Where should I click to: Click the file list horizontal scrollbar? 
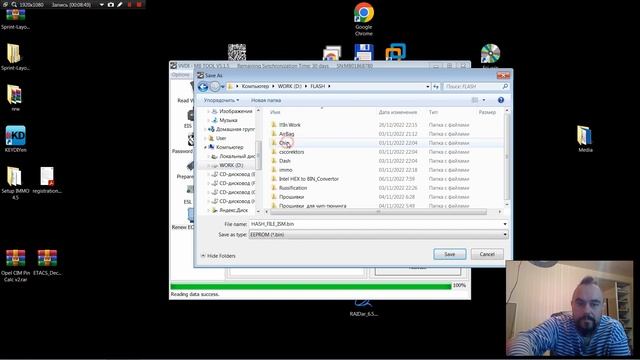[378, 211]
